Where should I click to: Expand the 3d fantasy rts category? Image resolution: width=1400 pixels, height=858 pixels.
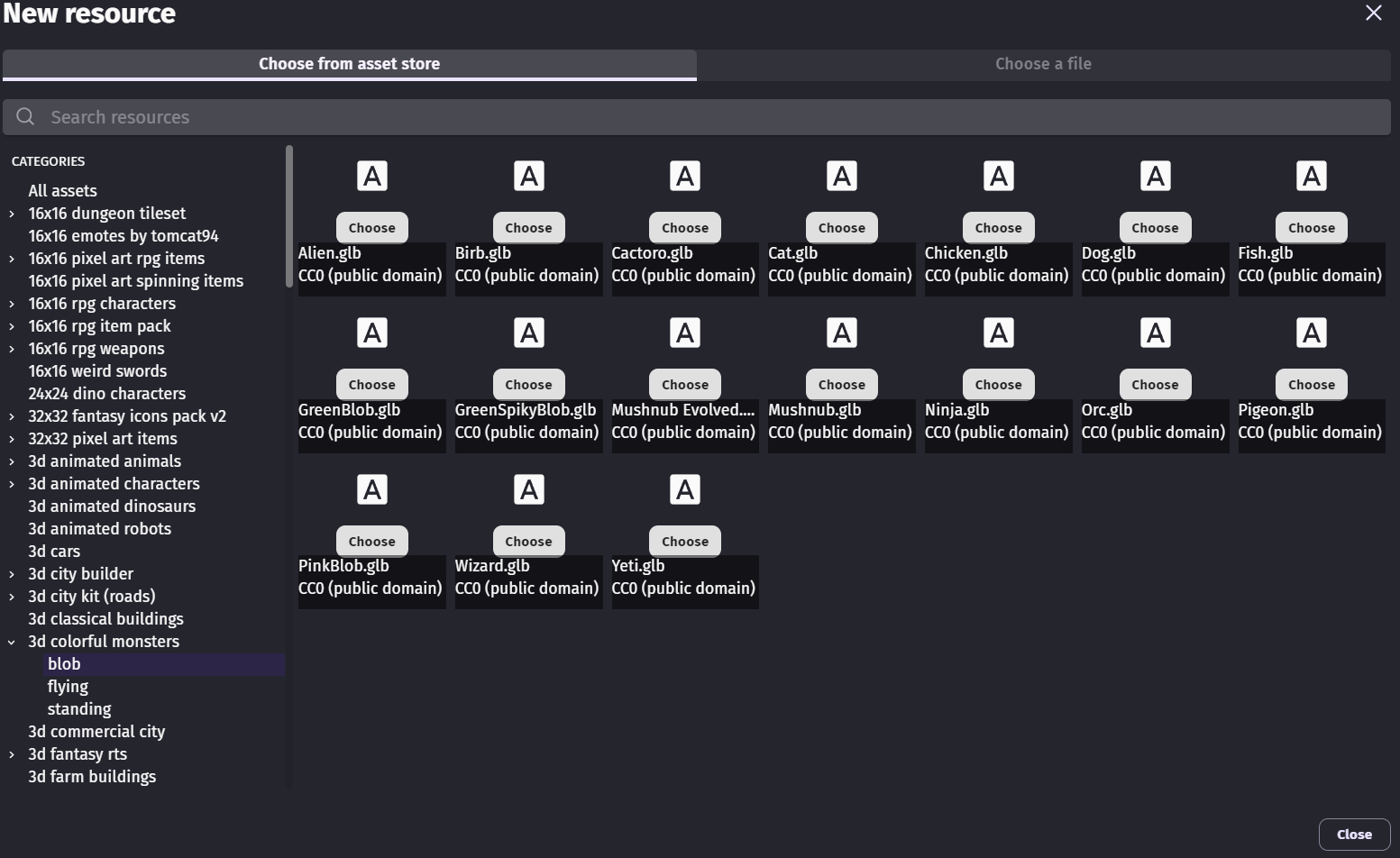(x=12, y=754)
